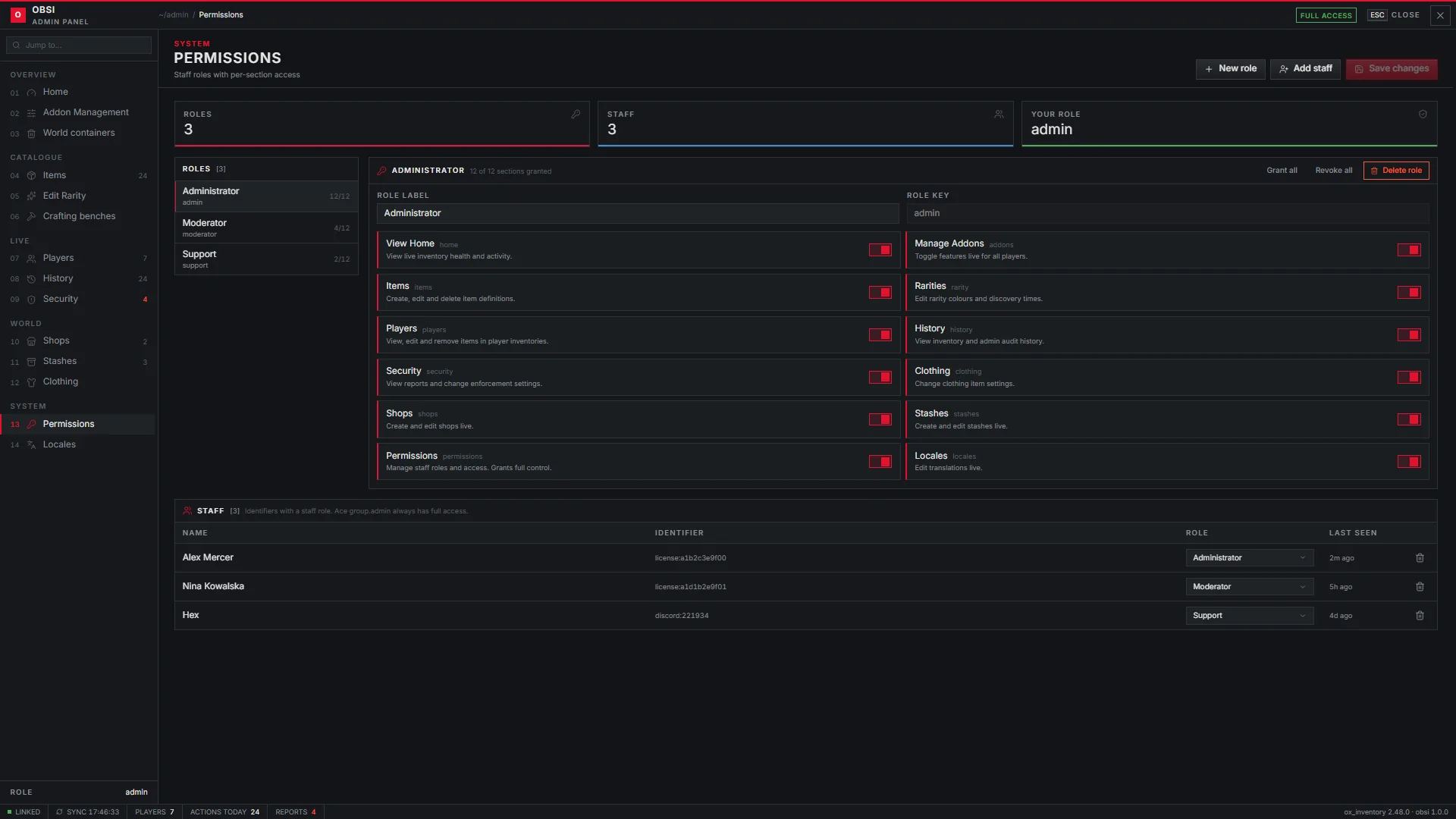This screenshot has height=819, width=1456.
Task: Click the Locales translate icon
Action: coord(32,445)
